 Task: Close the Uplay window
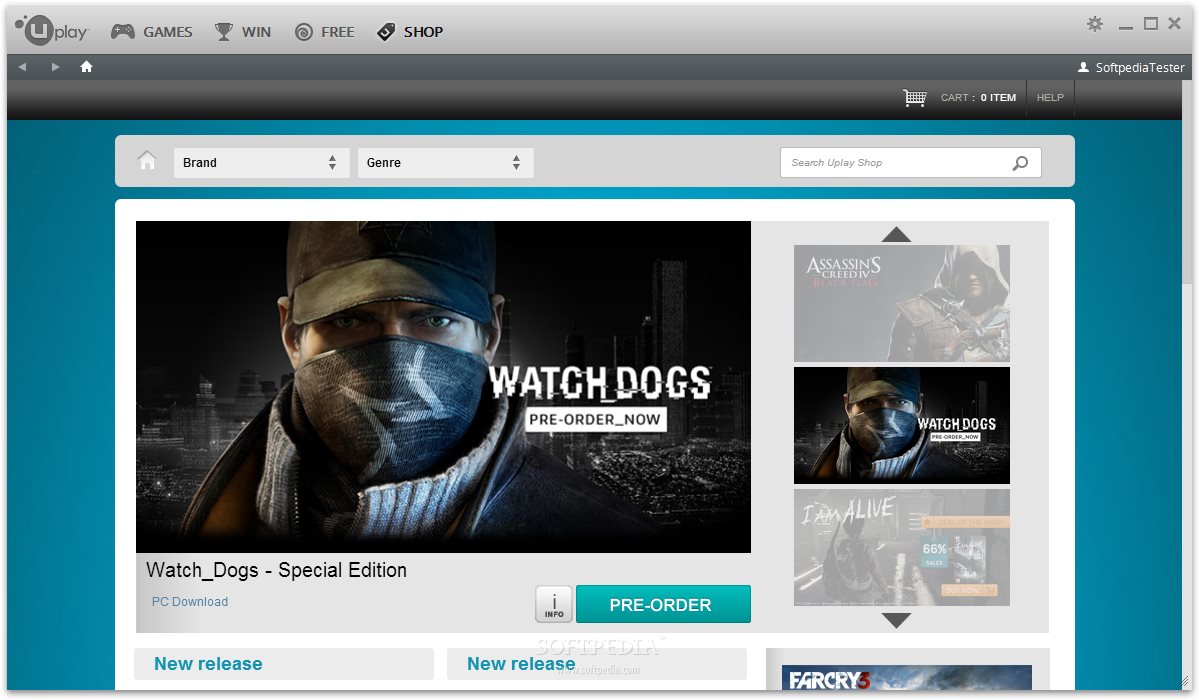1175,24
